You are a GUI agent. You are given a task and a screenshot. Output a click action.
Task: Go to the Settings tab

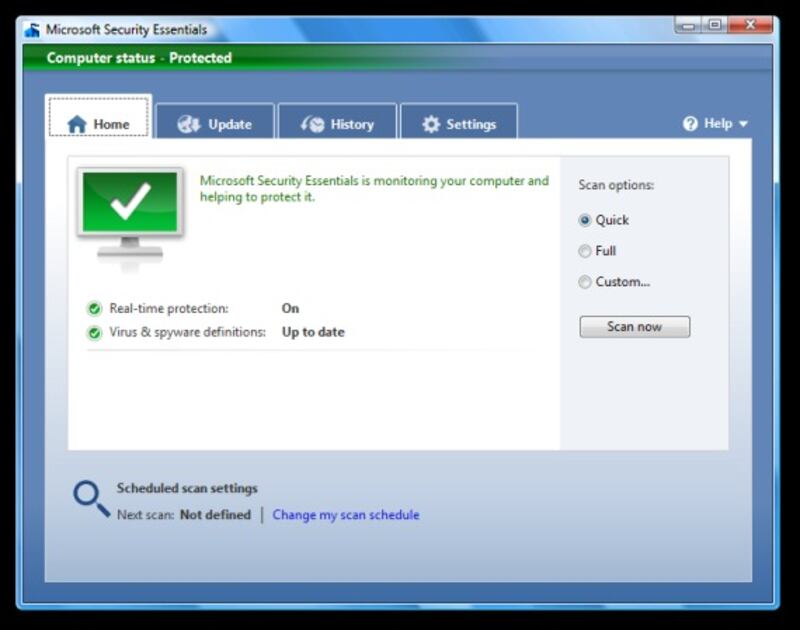[459, 124]
